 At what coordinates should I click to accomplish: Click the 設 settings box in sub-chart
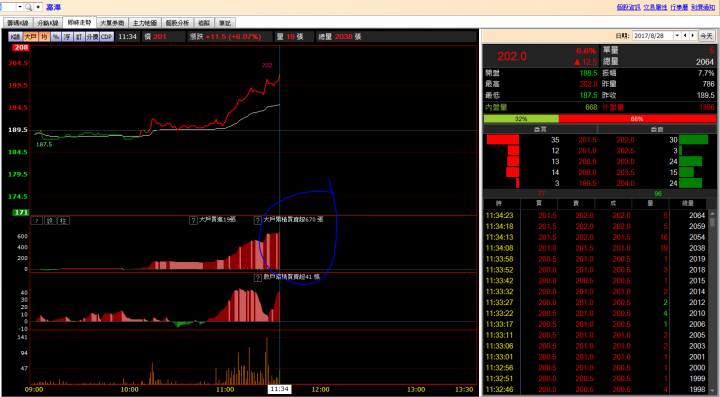coord(50,221)
